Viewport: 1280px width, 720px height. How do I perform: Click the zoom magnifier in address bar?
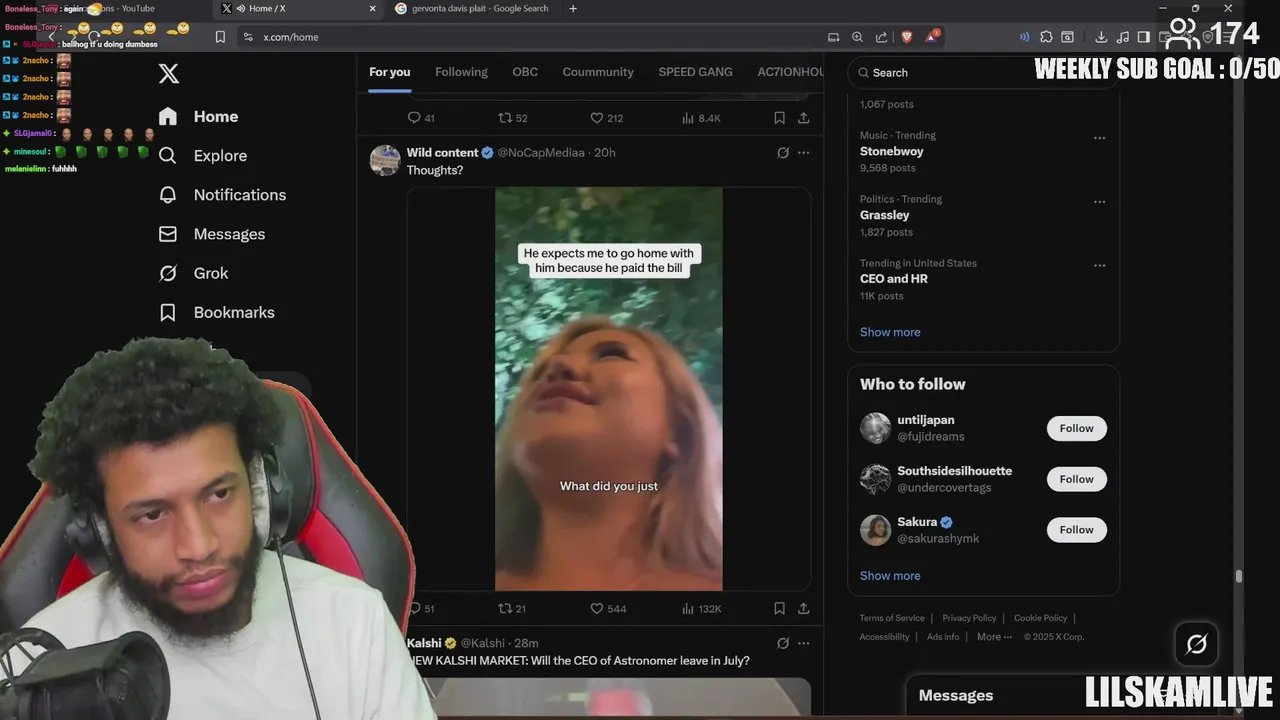click(x=857, y=37)
